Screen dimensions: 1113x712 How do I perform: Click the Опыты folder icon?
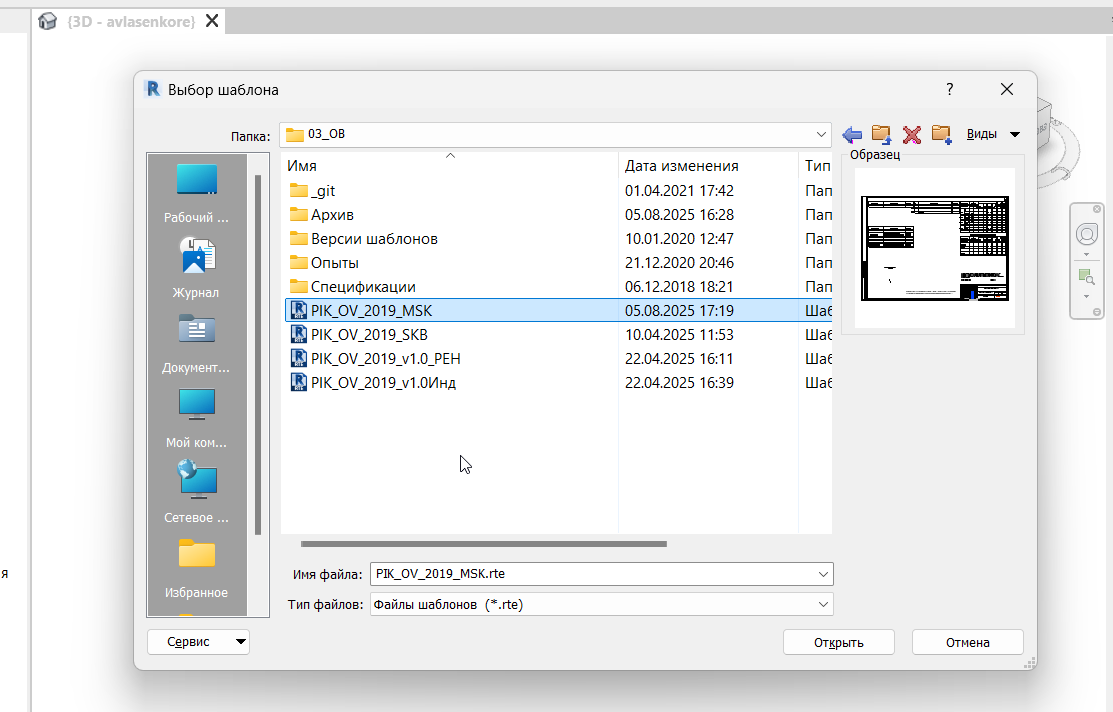tap(299, 263)
